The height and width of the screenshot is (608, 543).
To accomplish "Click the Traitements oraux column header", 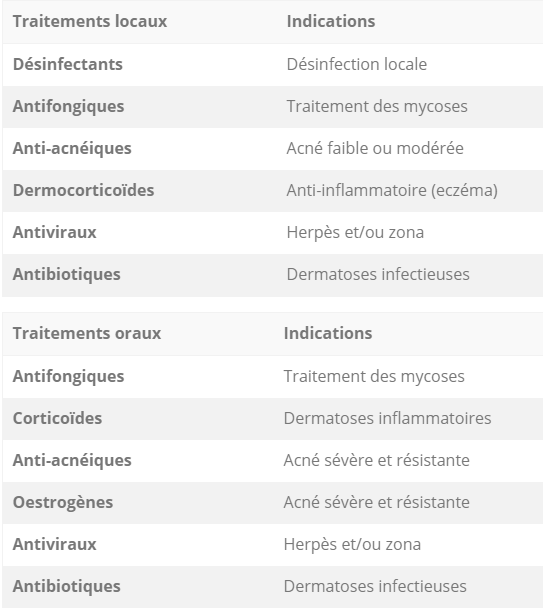I will [x=87, y=333].
